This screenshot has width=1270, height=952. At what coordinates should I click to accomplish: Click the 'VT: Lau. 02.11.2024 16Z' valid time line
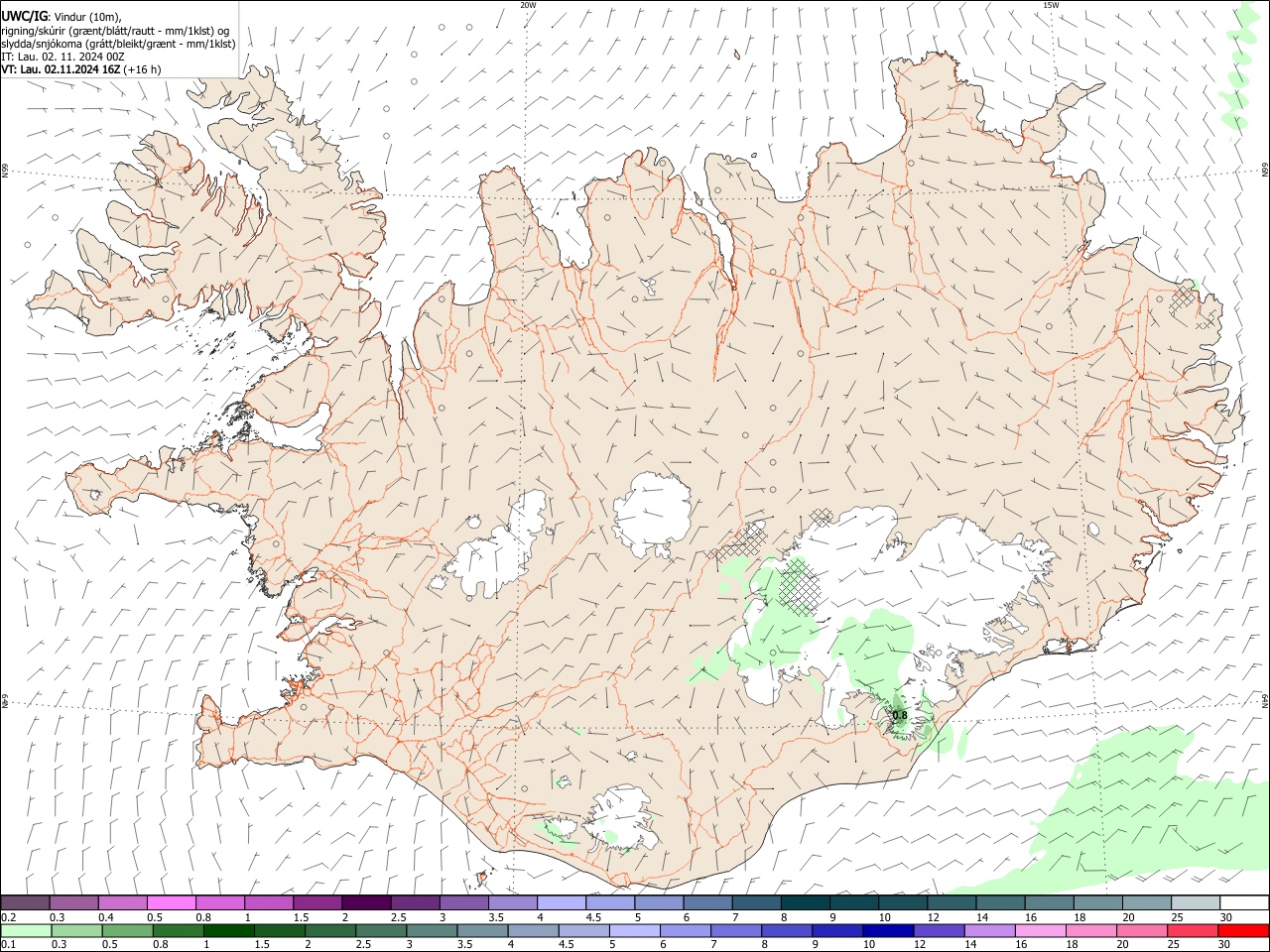point(62,69)
